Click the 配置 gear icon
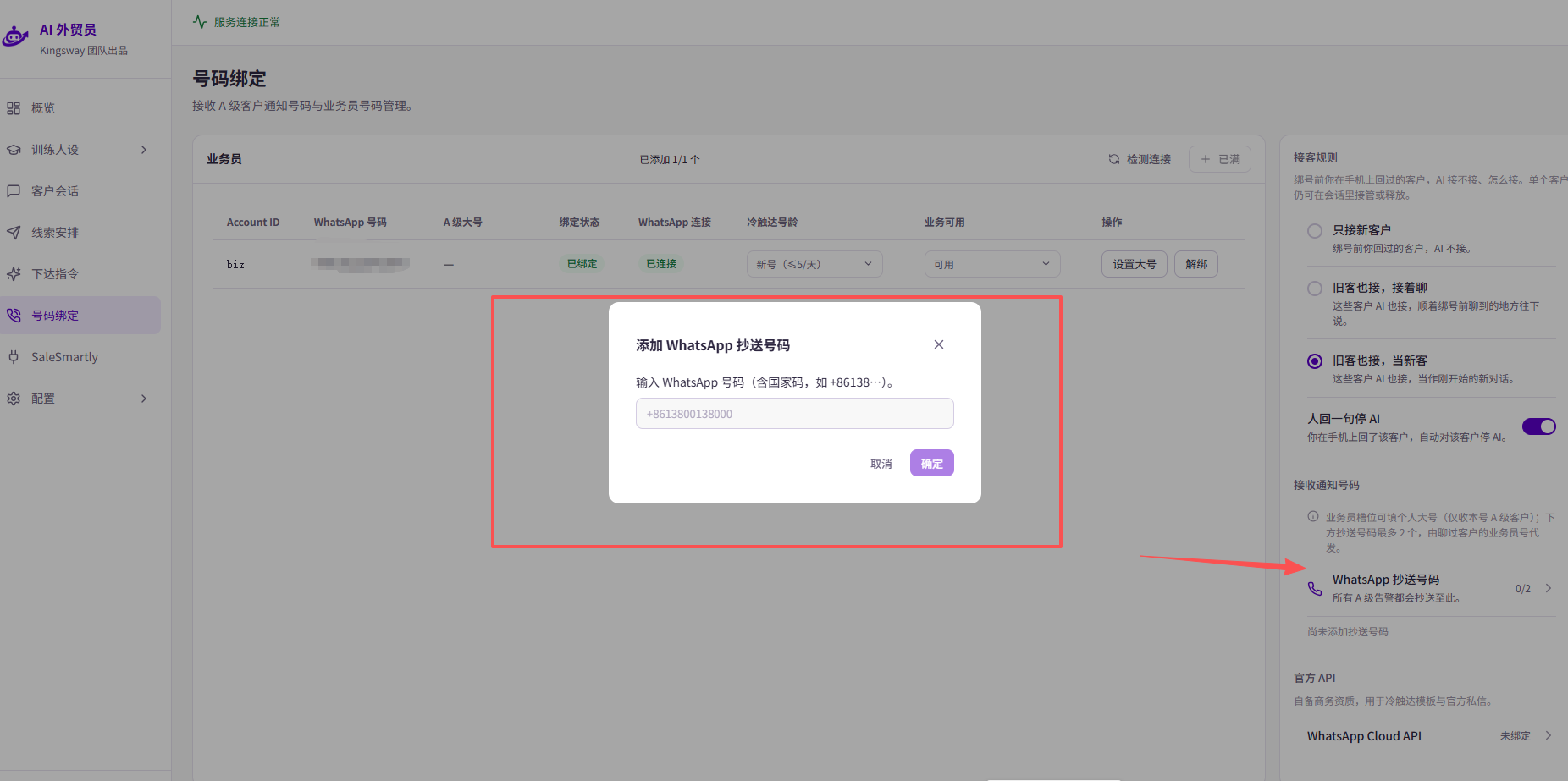The width and height of the screenshot is (1568, 781). 14,399
